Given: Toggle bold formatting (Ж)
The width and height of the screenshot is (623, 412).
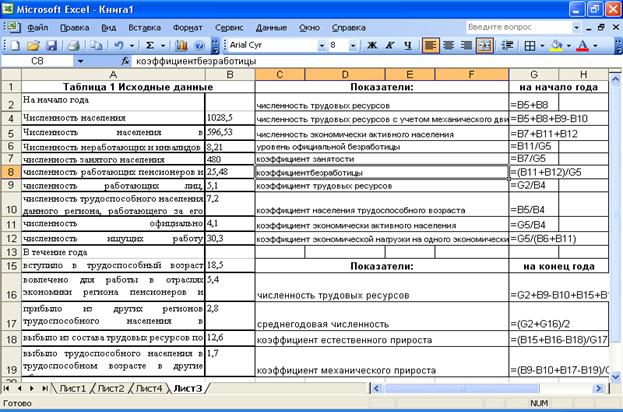Looking at the screenshot, I should coord(372,46).
